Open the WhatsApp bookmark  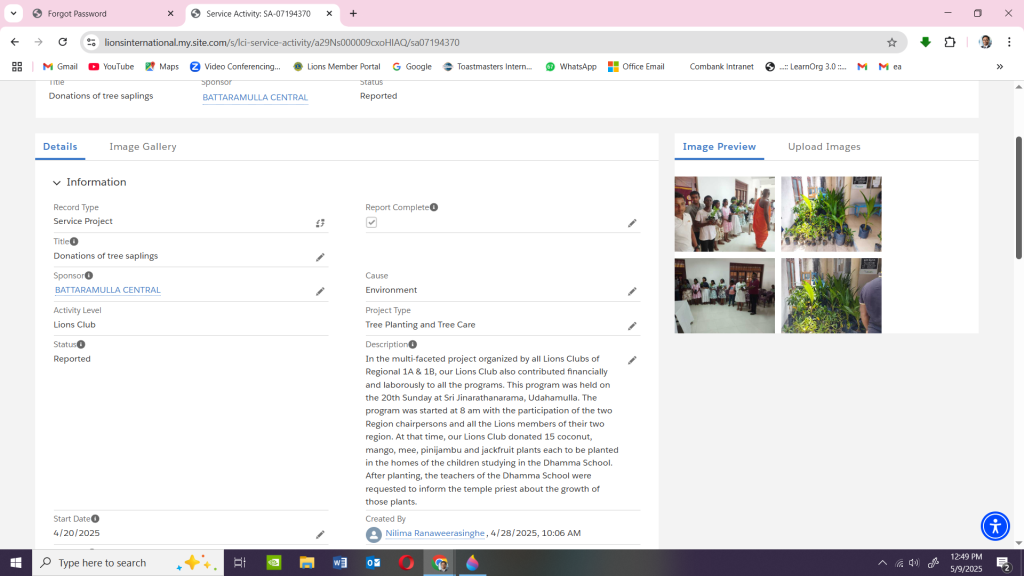571,67
